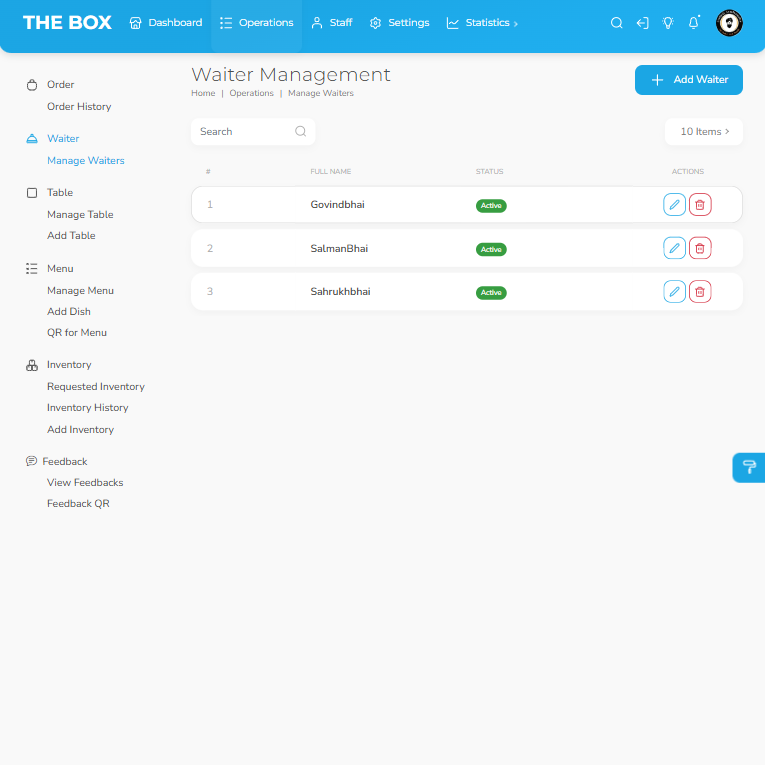Screen dimensions: 765x765
Task: Edit waiter SalmanBhai with pencil icon
Action: tap(675, 248)
